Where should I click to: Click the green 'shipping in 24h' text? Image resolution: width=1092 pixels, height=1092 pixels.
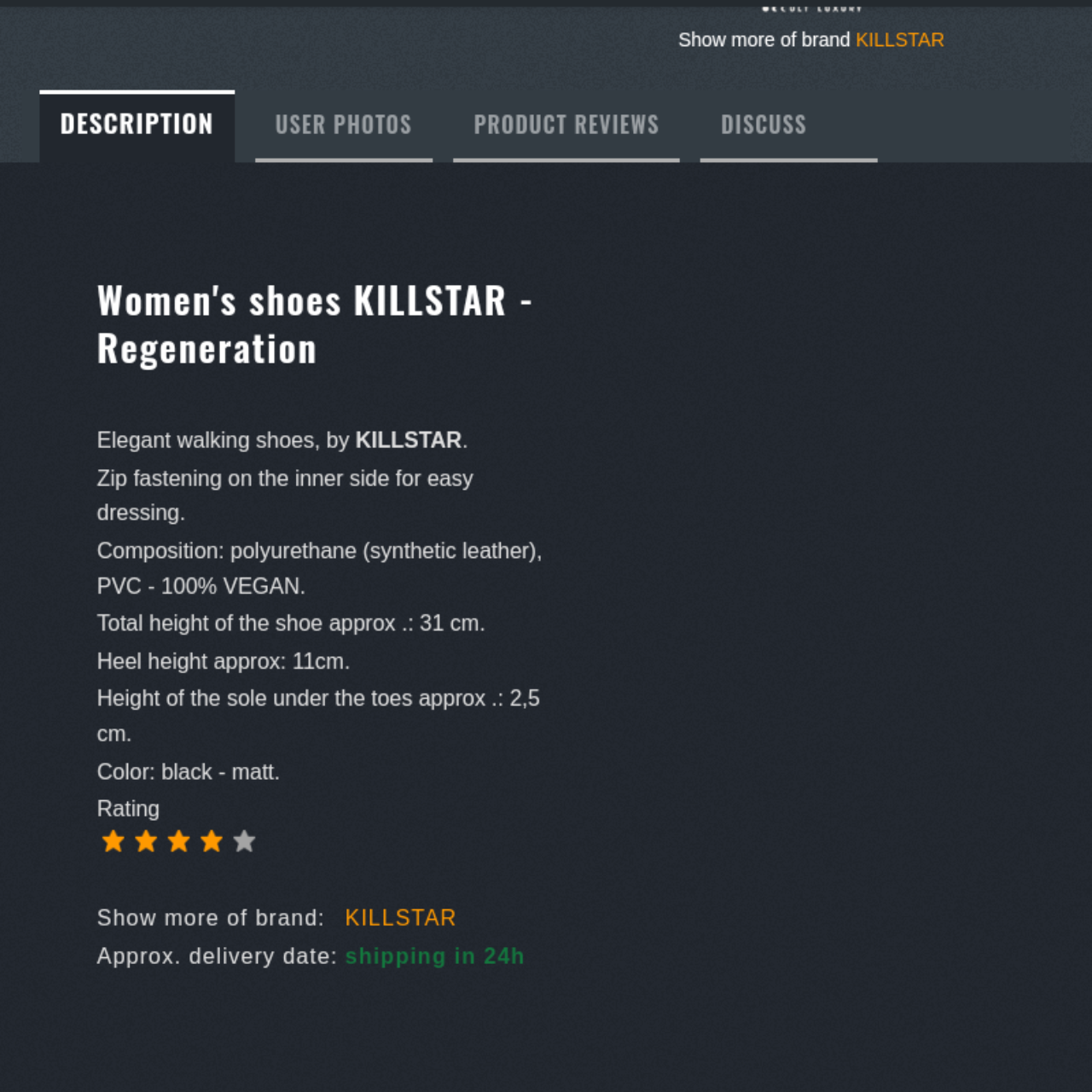pos(434,956)
